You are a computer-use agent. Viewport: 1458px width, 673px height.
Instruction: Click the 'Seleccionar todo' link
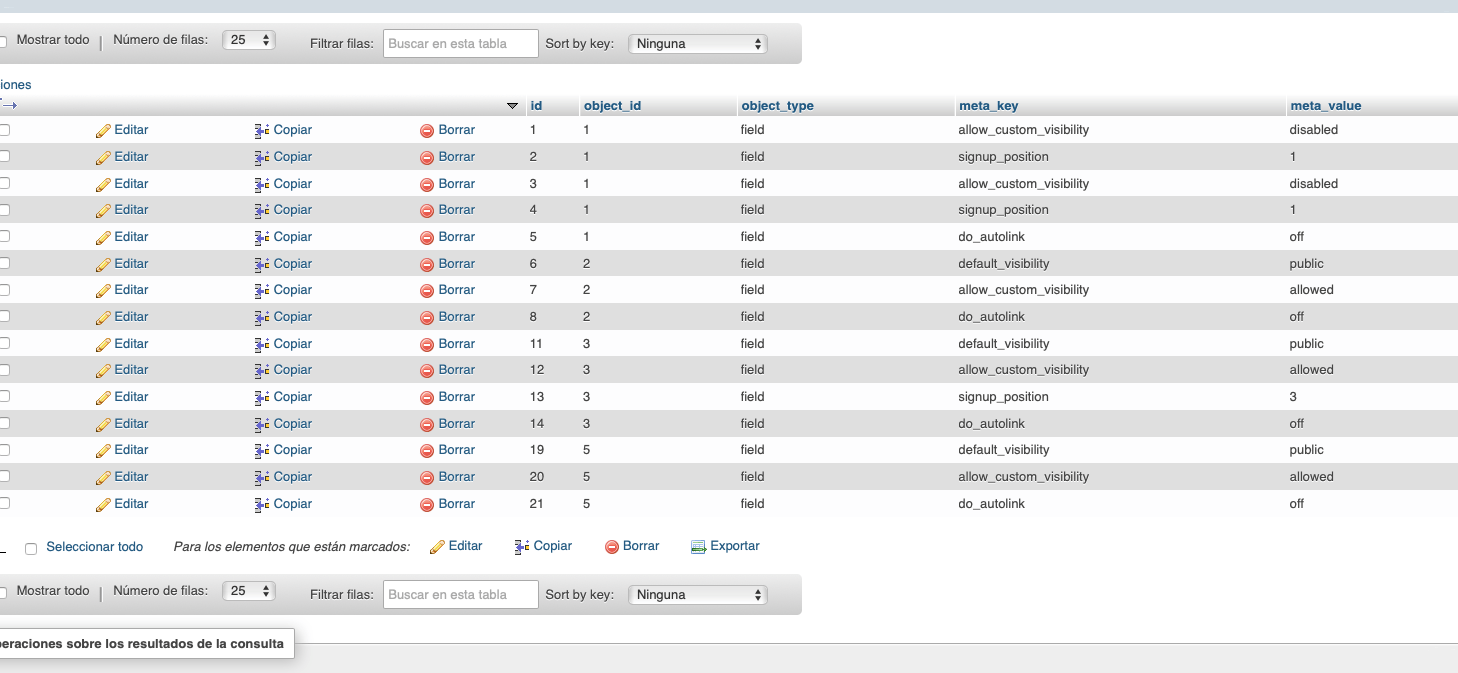pyautogui.click(x=95, y=547)
